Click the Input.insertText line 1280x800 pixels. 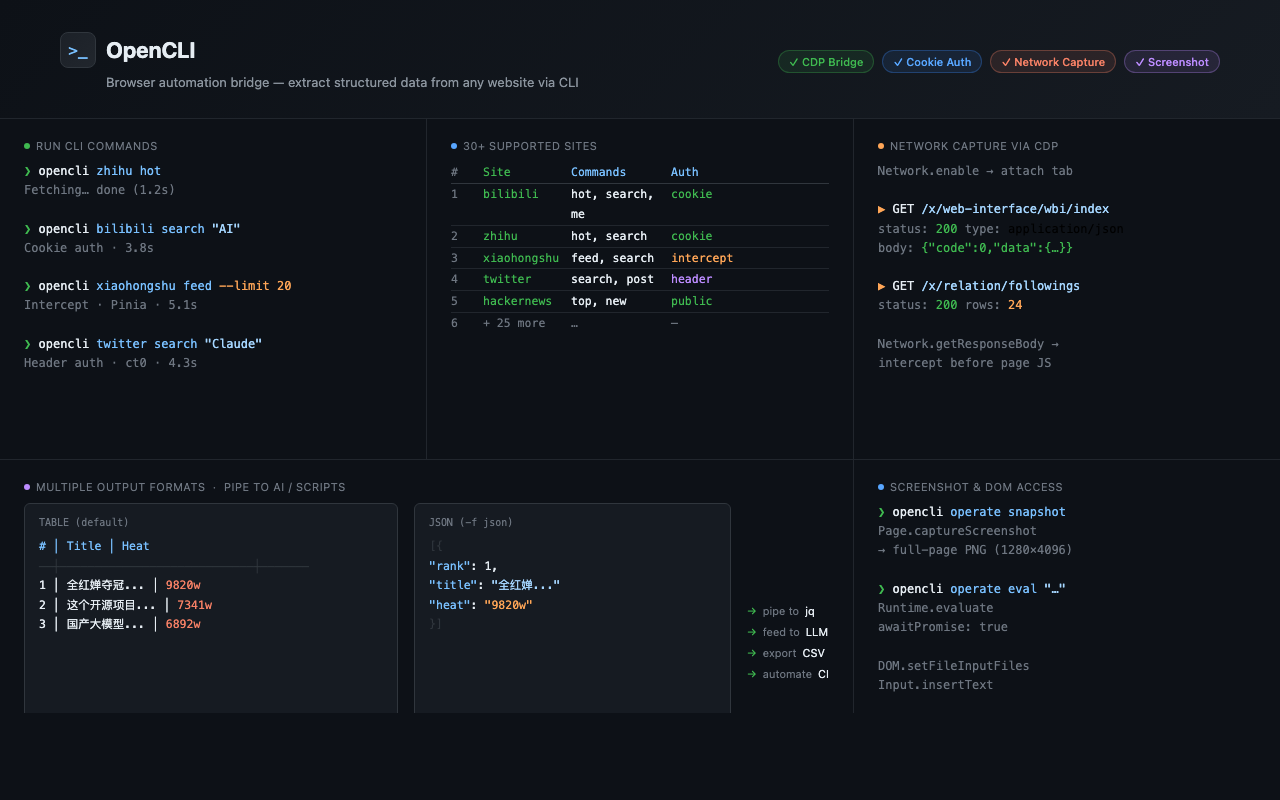[x=936, y=685]
